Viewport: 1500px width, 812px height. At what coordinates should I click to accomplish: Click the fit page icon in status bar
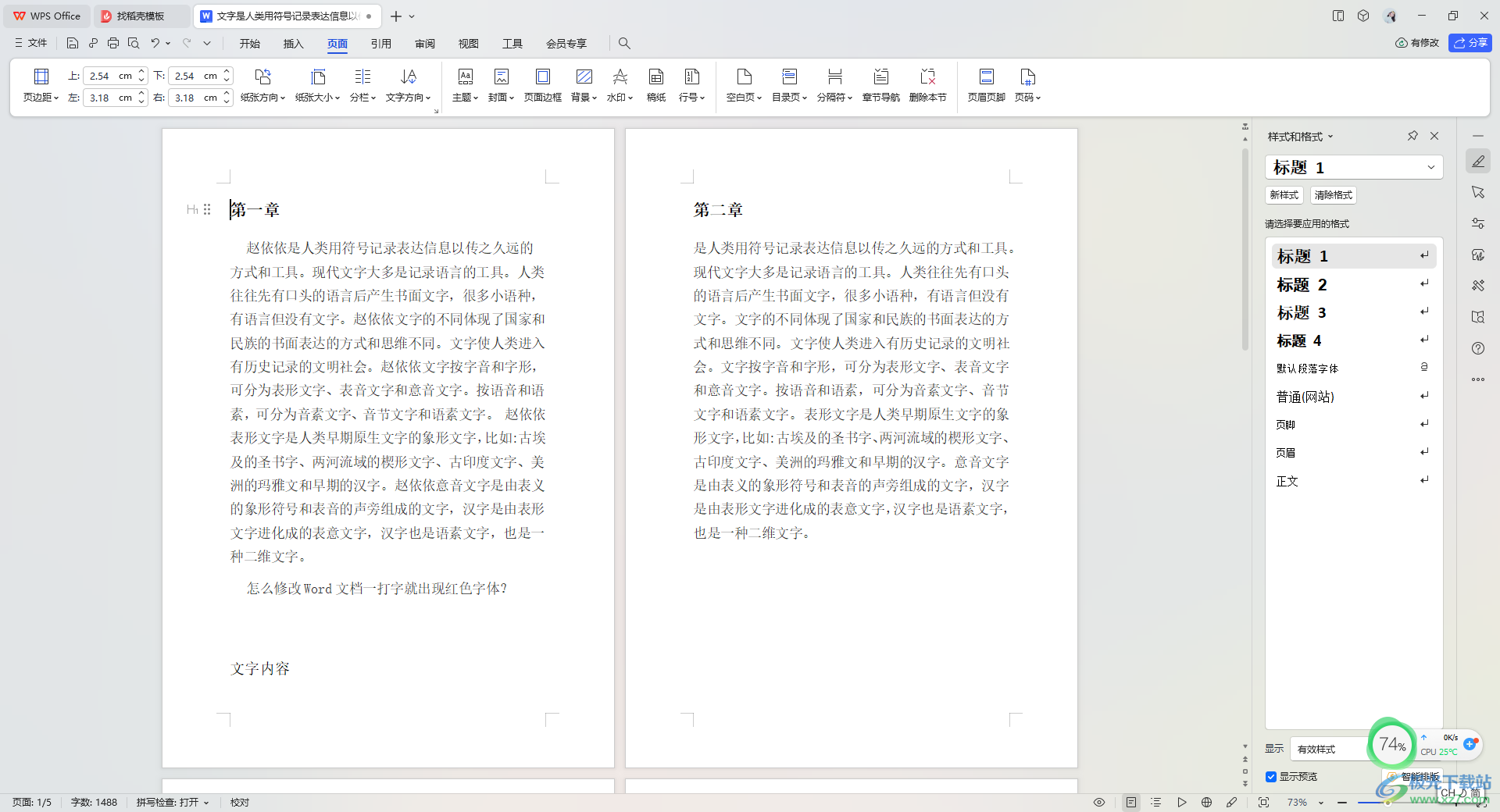(x=1263, y=803)
